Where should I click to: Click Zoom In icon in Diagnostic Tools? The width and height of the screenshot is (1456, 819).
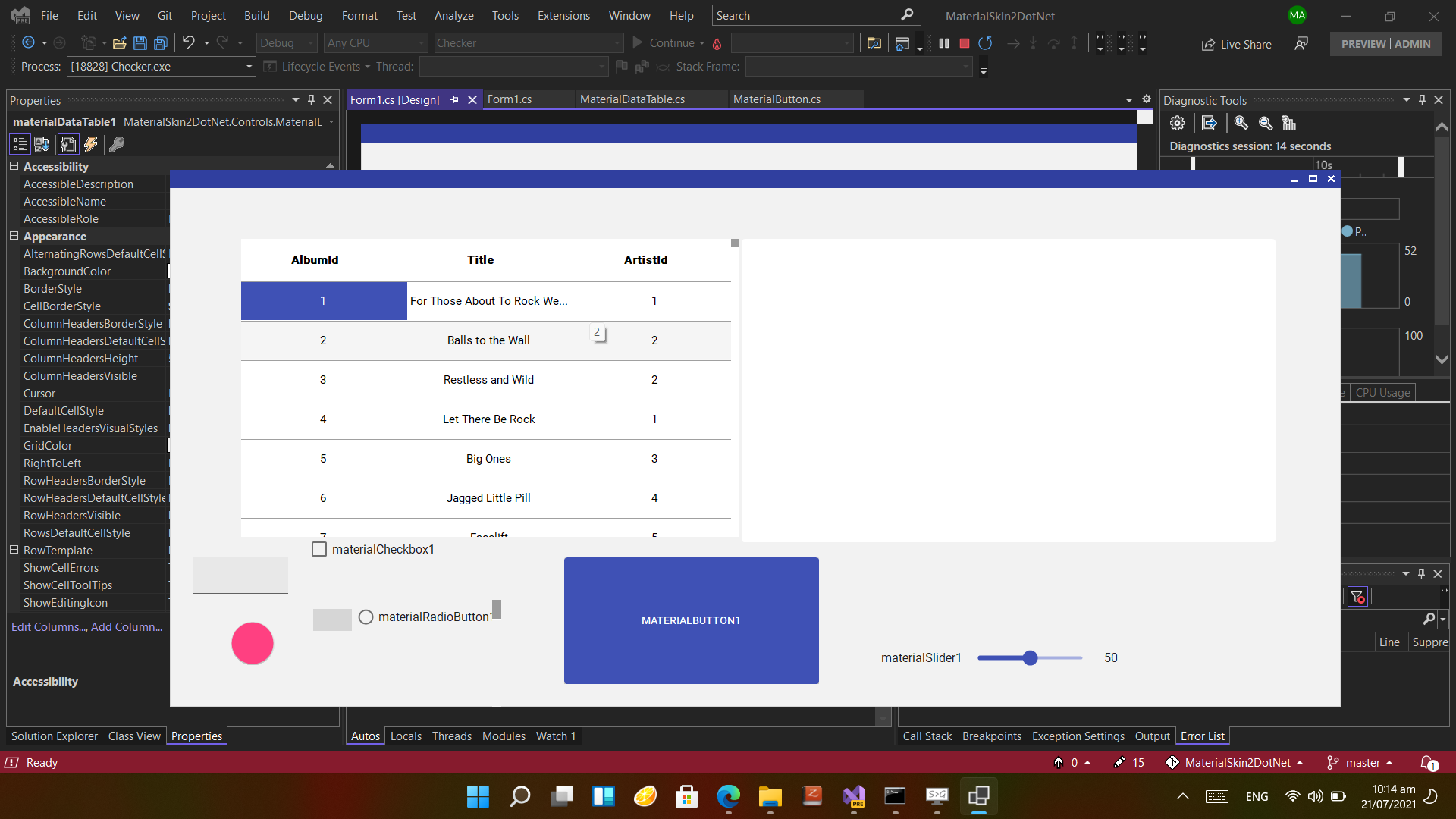[1241, 123]
